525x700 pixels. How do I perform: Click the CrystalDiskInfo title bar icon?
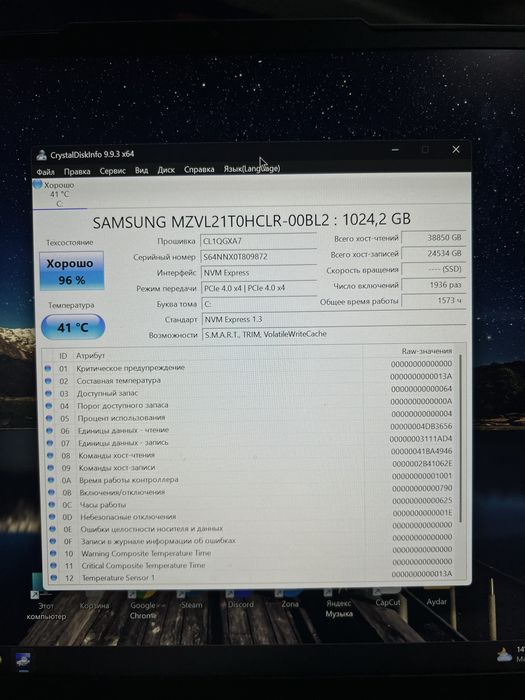coord(42,155)
